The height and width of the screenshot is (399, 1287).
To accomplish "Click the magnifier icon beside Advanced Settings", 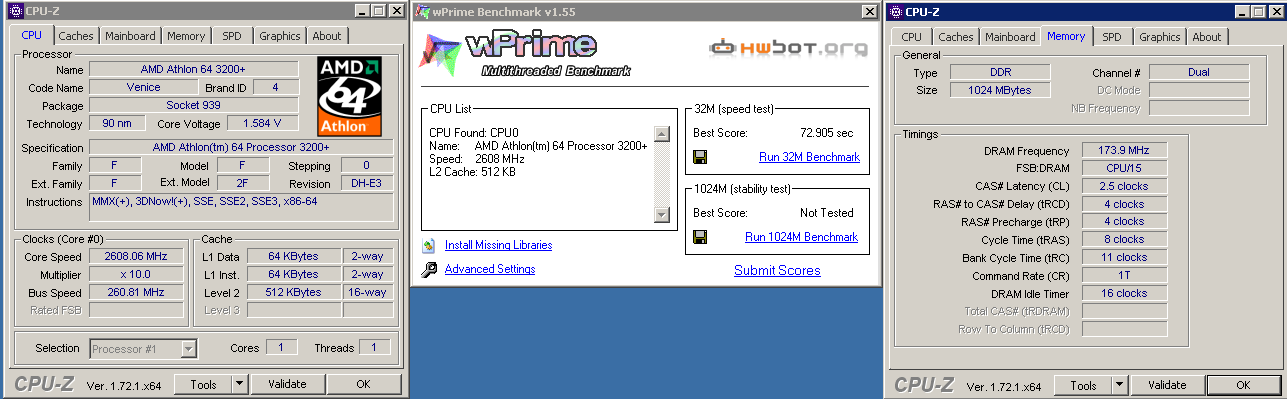I will point(429,269).
